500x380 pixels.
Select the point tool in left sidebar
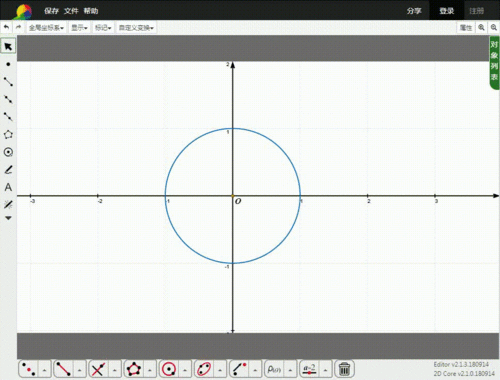point(8,64)
